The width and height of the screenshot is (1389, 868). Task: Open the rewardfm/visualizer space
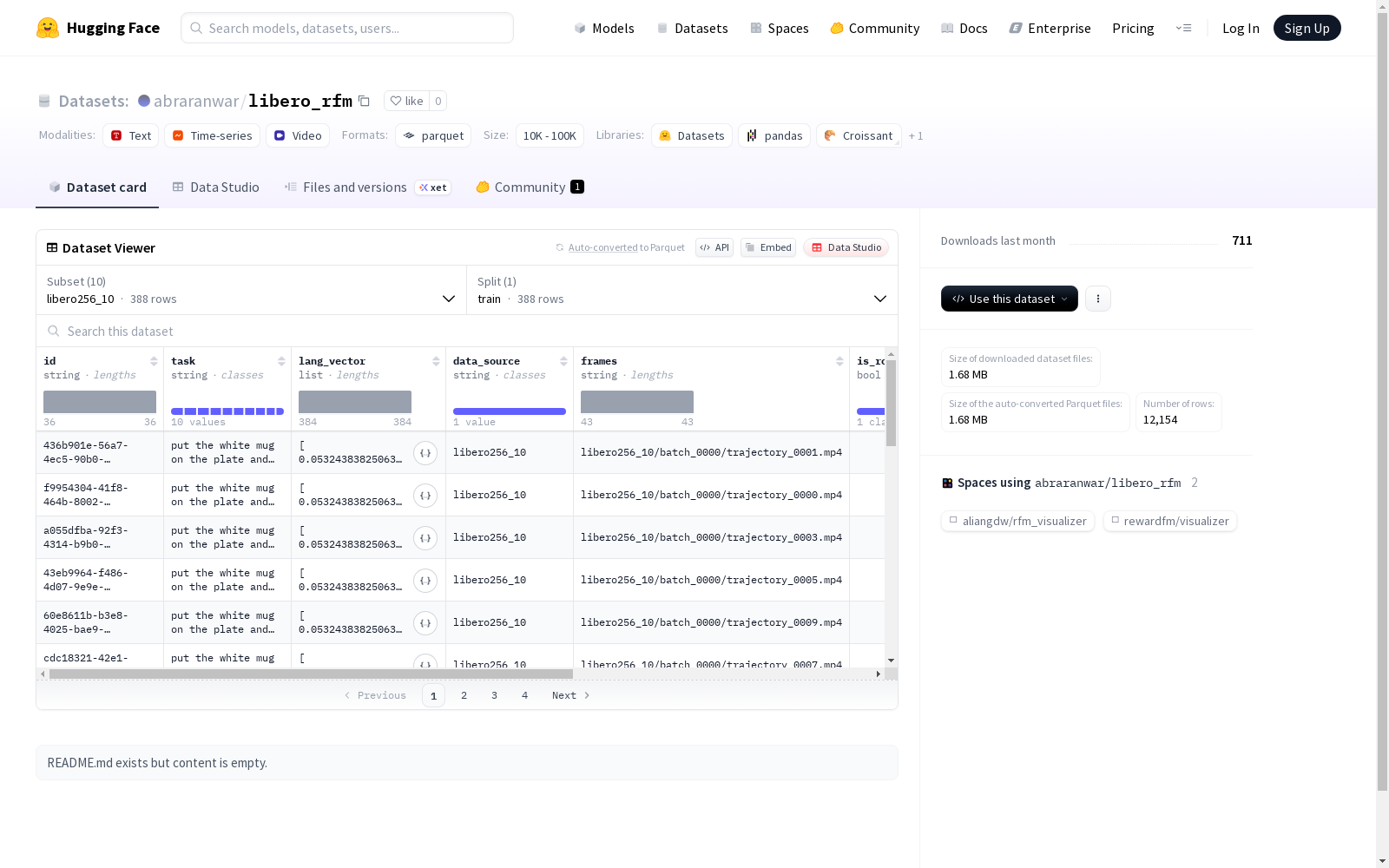[1170, 521]
